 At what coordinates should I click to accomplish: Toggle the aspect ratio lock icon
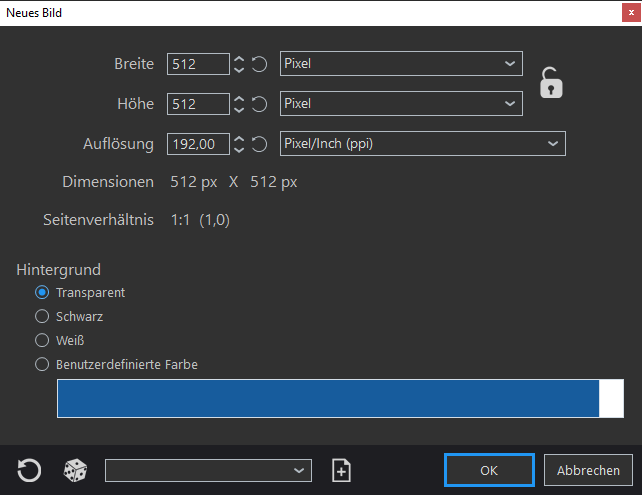point(551,83)
